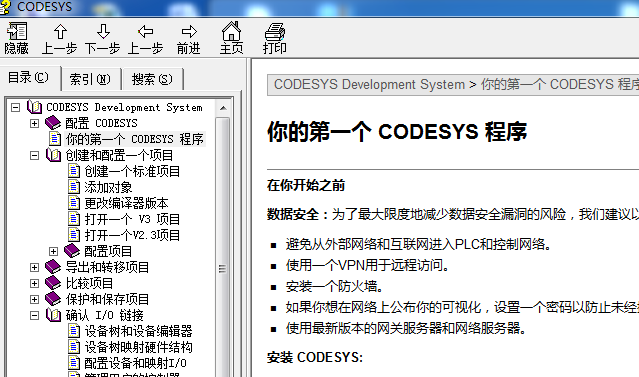639x377 pixels.
Task: Click the up-arrow 上一步 toolbar icon
Action: [59, 38]
